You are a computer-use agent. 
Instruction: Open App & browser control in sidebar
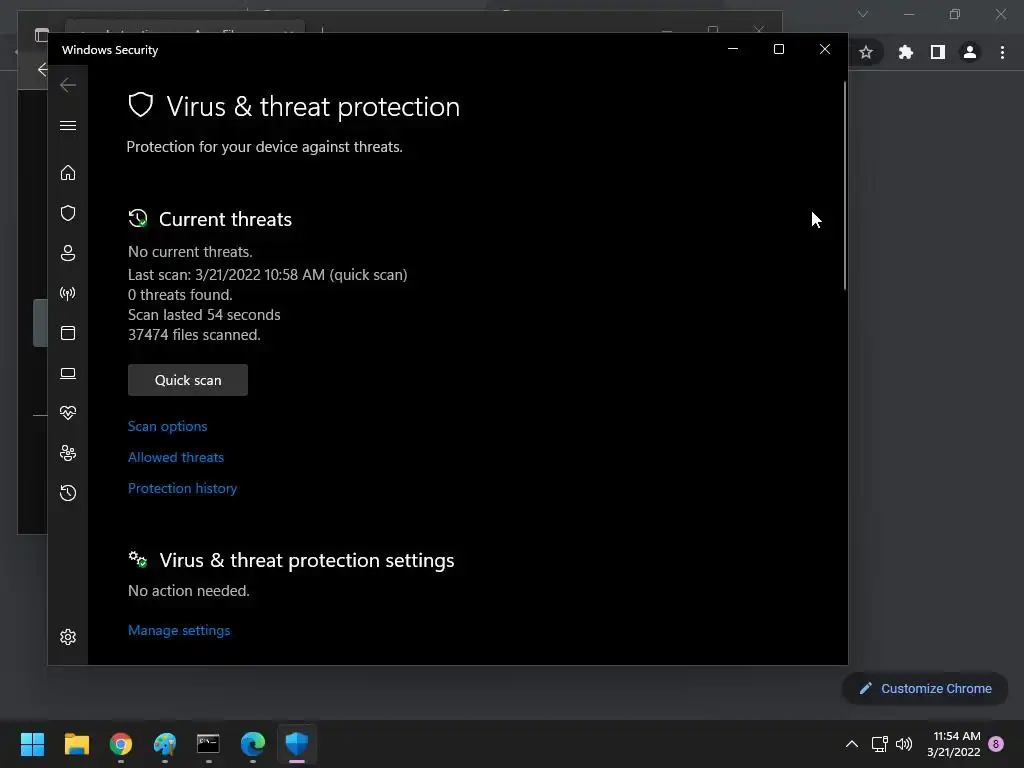[x=68, y=333]
